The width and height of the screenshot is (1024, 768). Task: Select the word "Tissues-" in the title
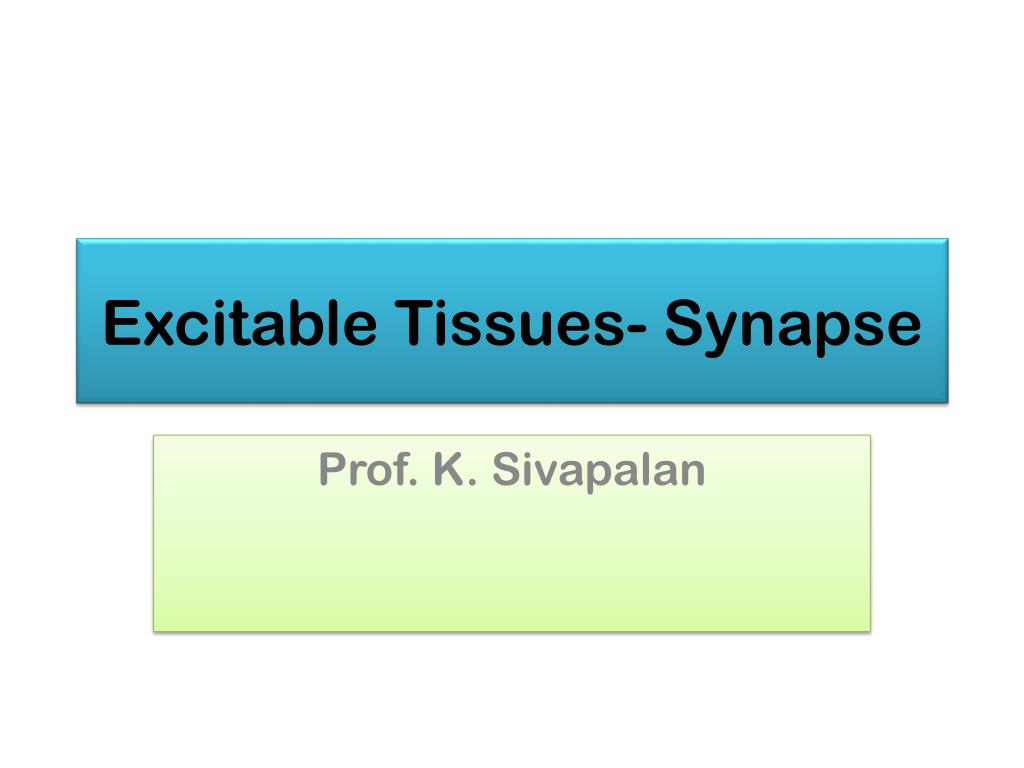tap(520, 322)
